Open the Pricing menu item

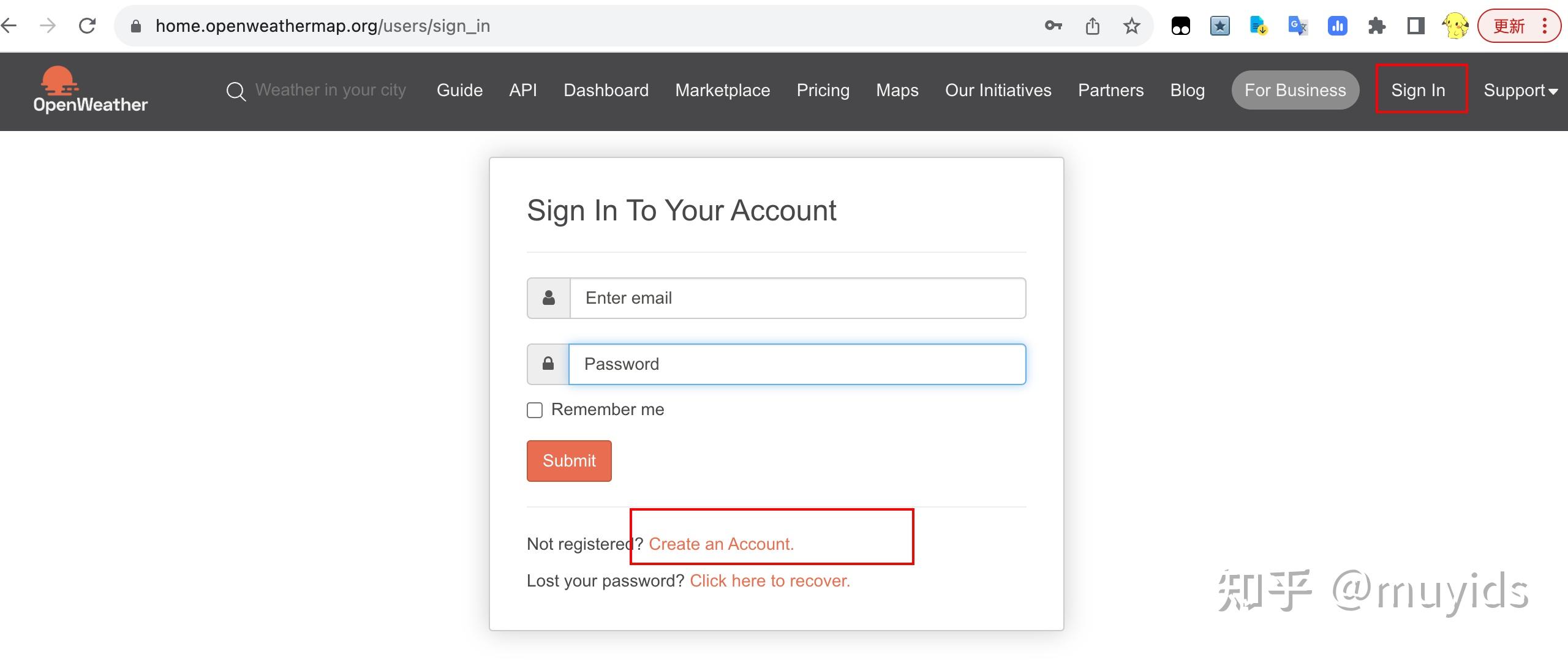coord(823,91)
